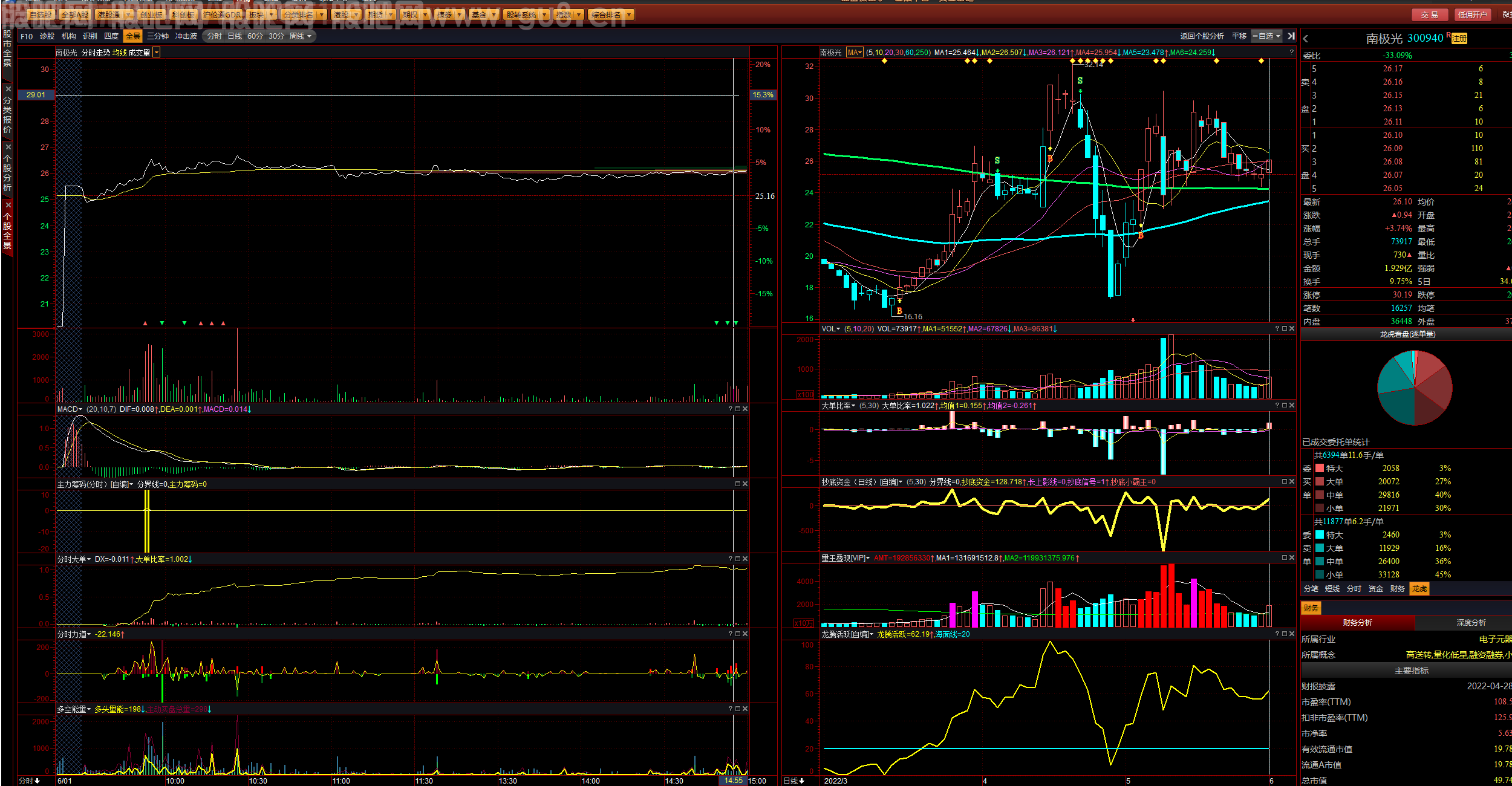This screenshot has width=1512, height=786.
Task: Open help for the 龙腾活跃 panel
Action: coord(1277,634)
